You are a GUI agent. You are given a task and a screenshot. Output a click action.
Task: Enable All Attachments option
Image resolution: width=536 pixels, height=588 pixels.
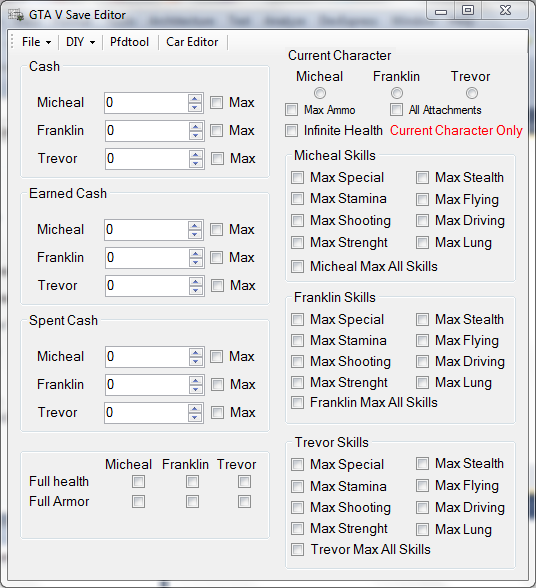(x=396, y=110)
